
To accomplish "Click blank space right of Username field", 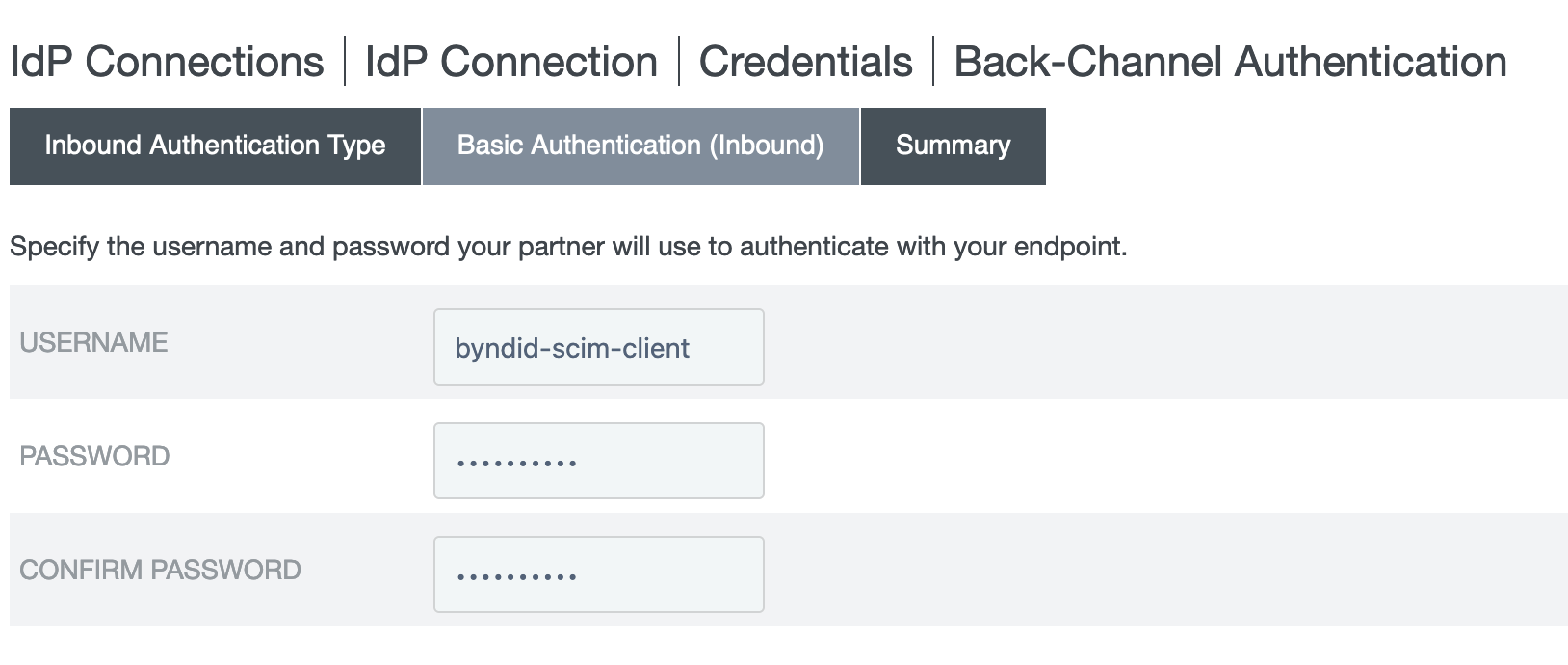I will [1156, 342].
